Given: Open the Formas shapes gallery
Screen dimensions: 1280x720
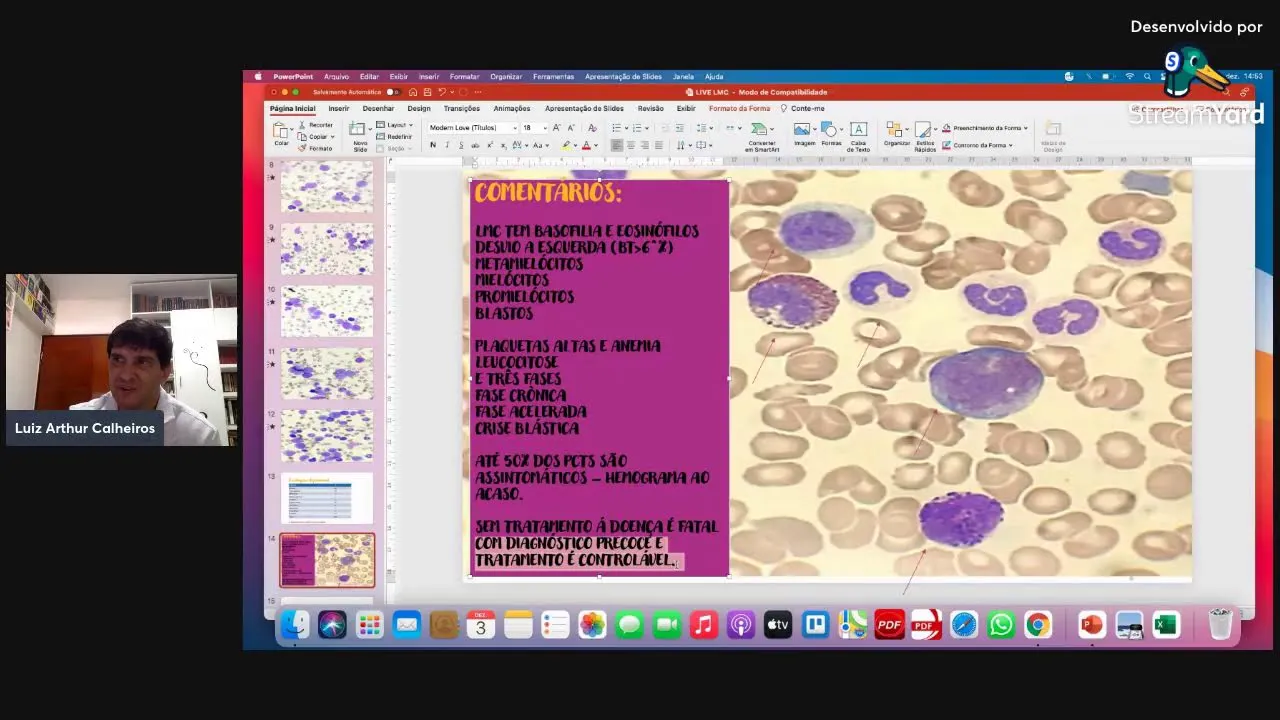Looking at the screenshot, I should point(831,136).
